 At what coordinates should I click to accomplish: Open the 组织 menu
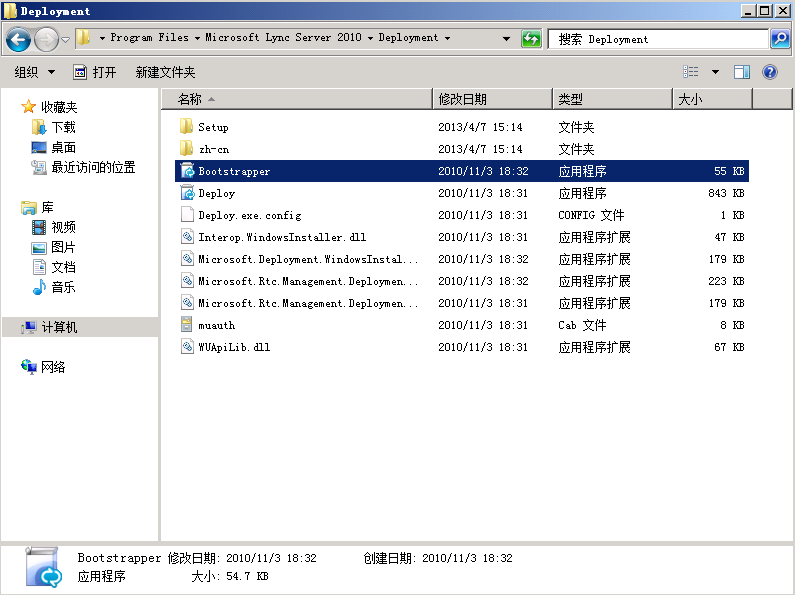pyautogui.click(x=34, y=72)
